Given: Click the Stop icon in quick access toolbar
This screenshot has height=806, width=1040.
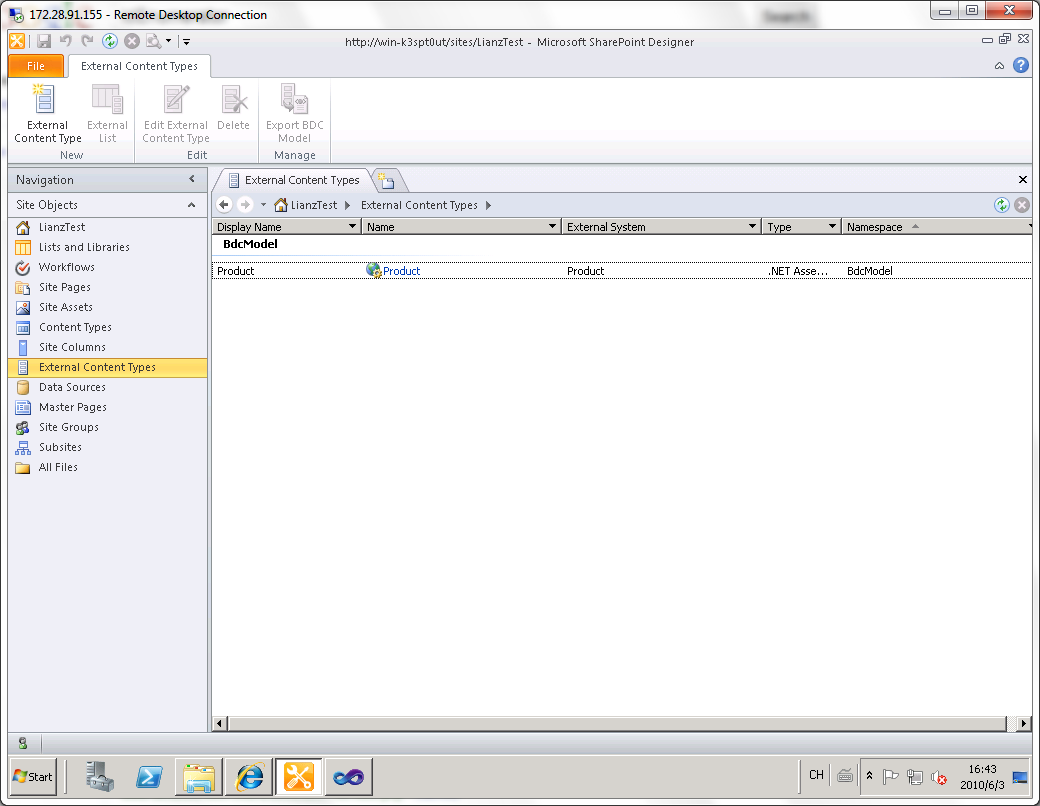Looking at the screenshot, I should [132, 41].
